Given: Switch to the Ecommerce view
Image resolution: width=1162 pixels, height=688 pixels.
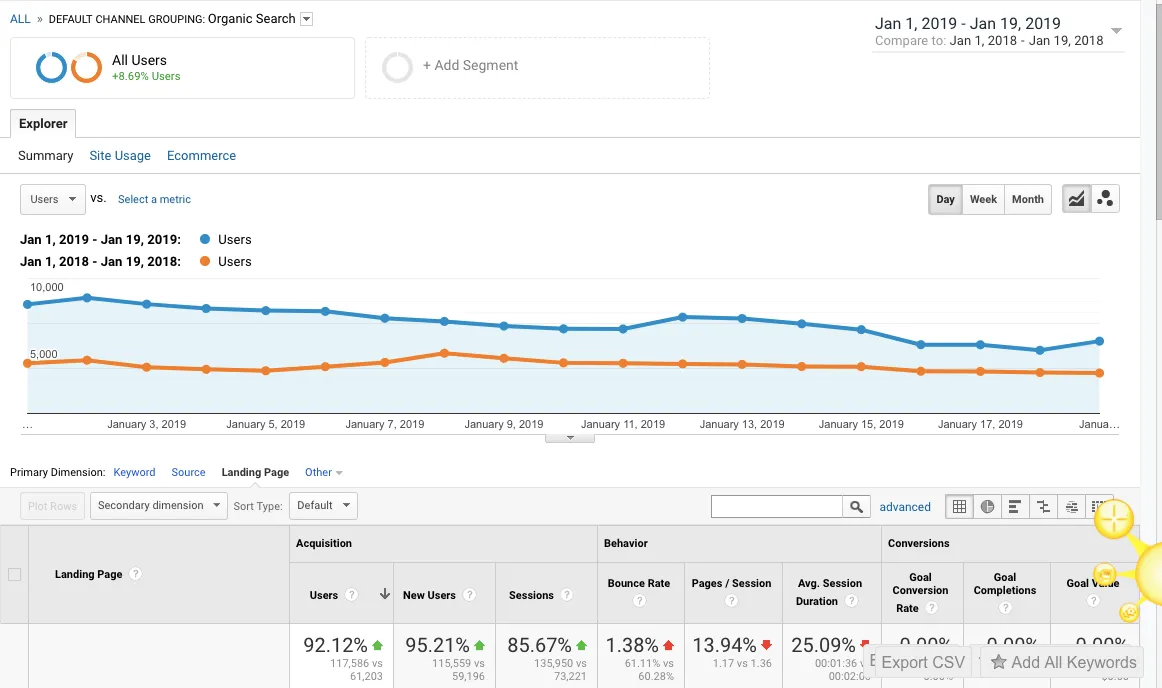Looking at the screenshot, I should (x=202, y=156).
